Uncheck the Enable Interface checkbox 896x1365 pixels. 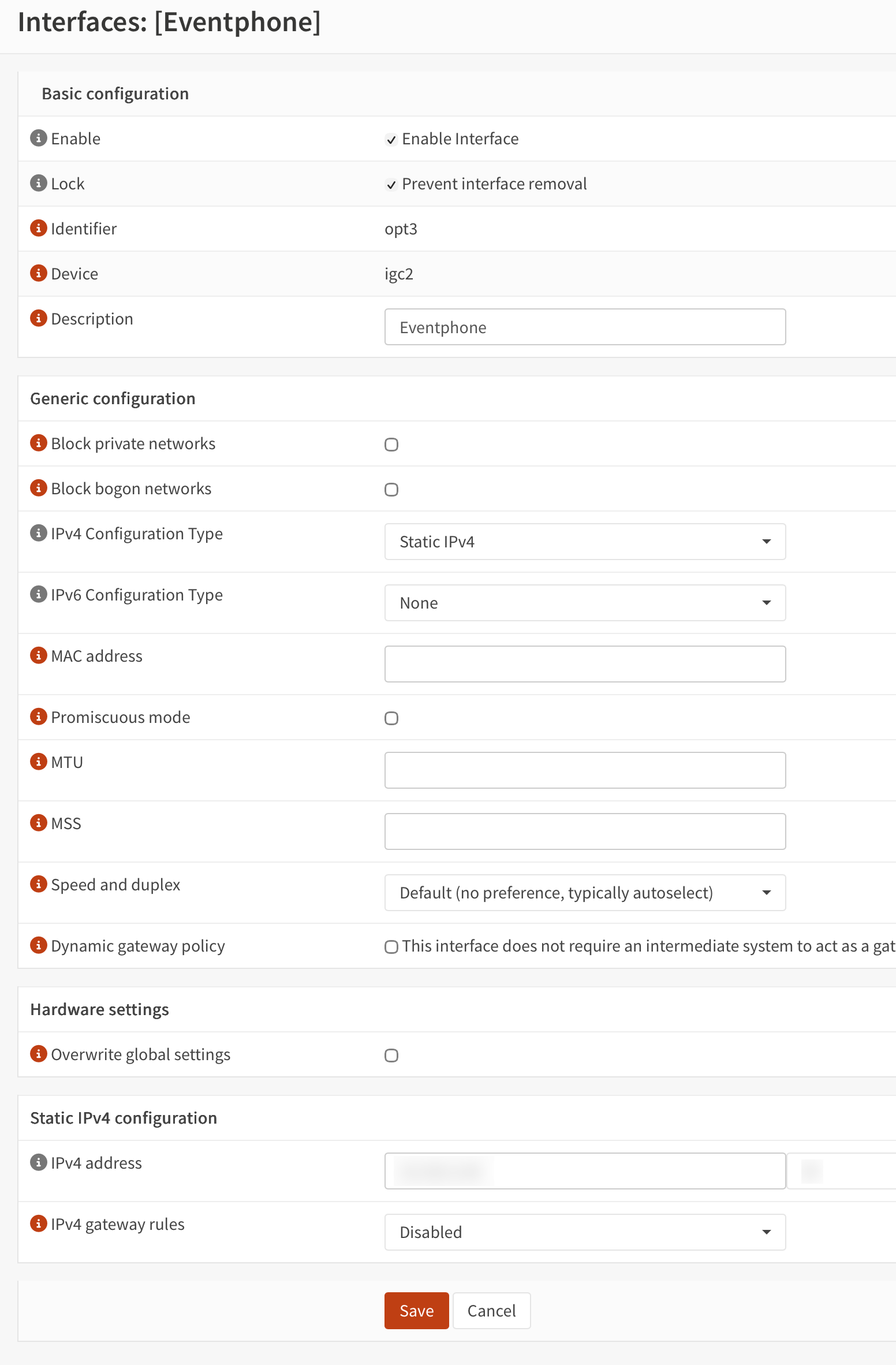tap(391, 140)
